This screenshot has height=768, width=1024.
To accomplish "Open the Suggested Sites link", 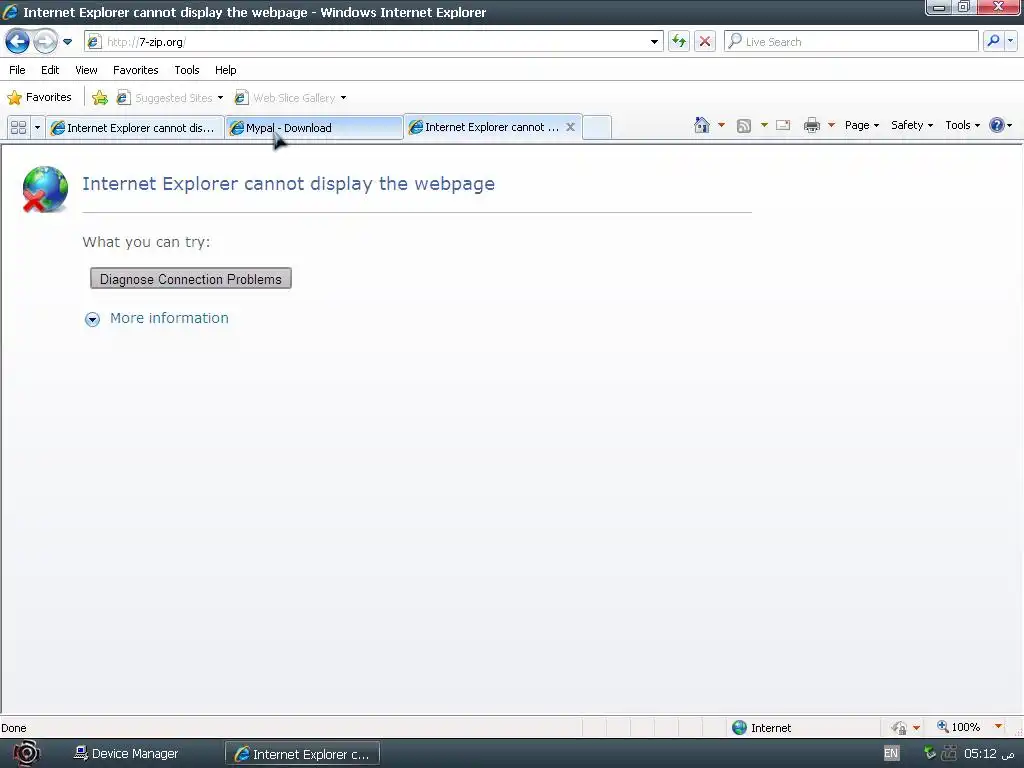I will pos(170,98).
